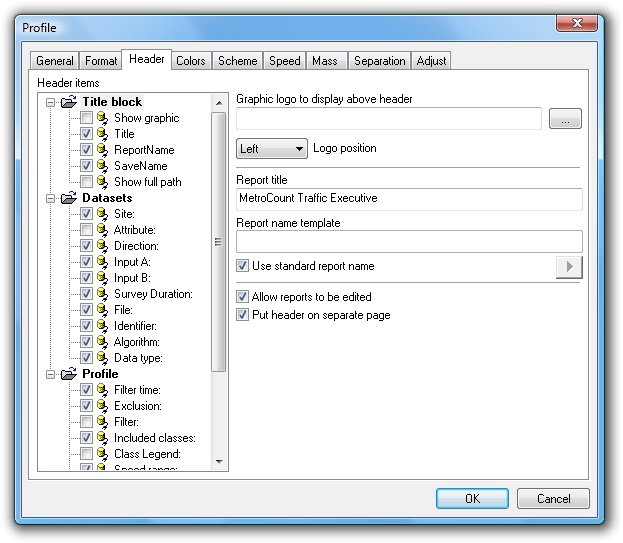Uncheck the Title header item
The height and width of the screenshot is (543, 623).
click(x=86, y=133)
